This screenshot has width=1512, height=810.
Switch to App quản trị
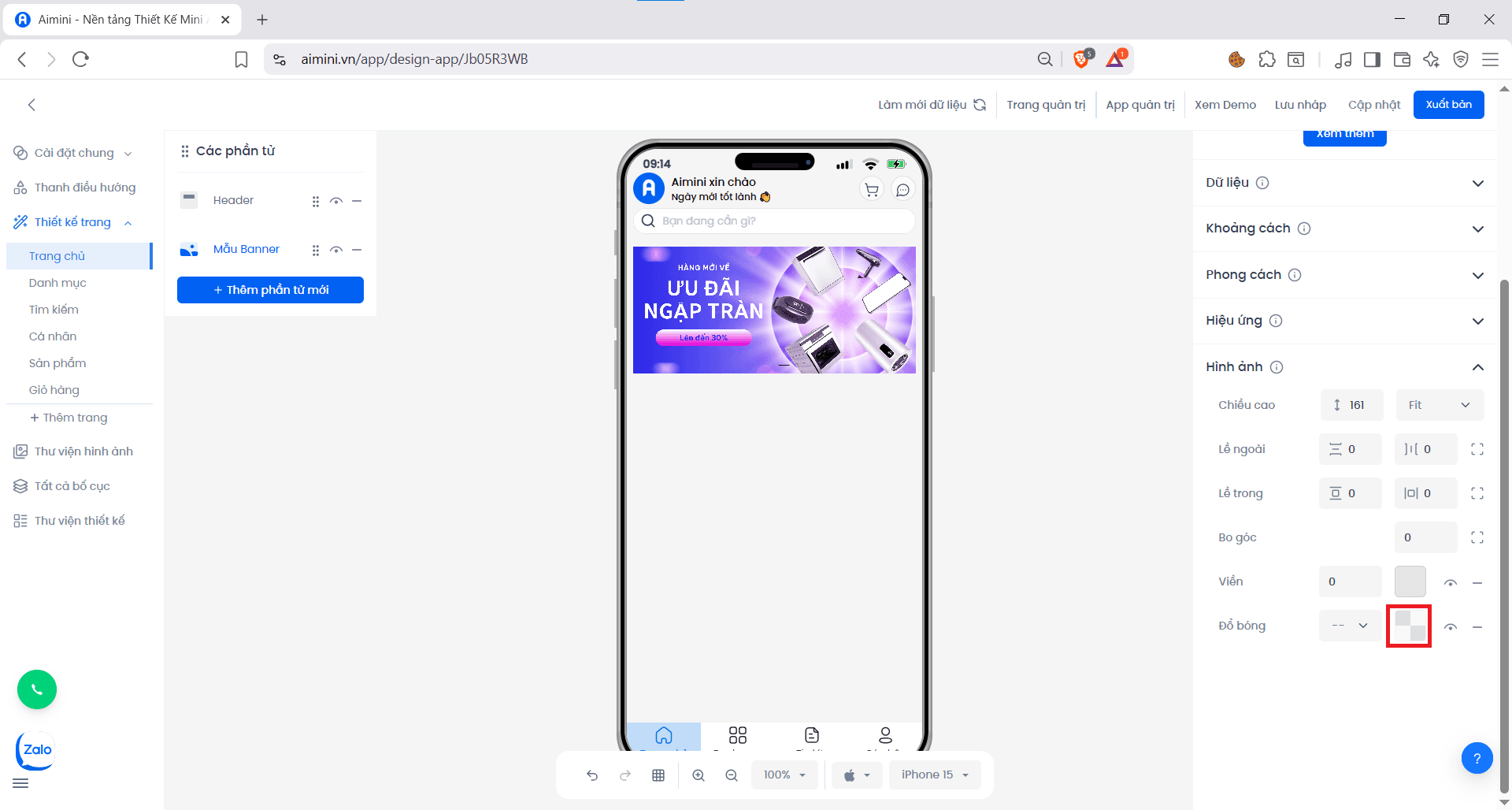coord(1140,104)
